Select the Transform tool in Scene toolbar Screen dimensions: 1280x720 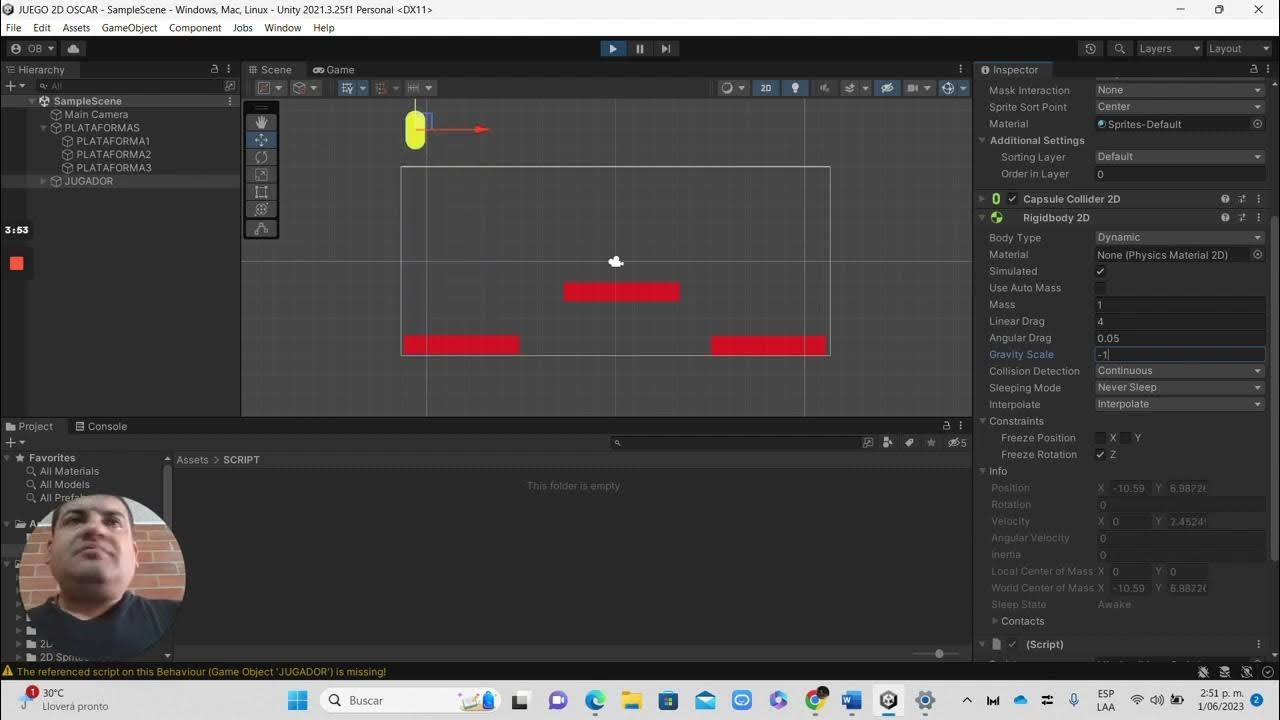click(261, 208)
